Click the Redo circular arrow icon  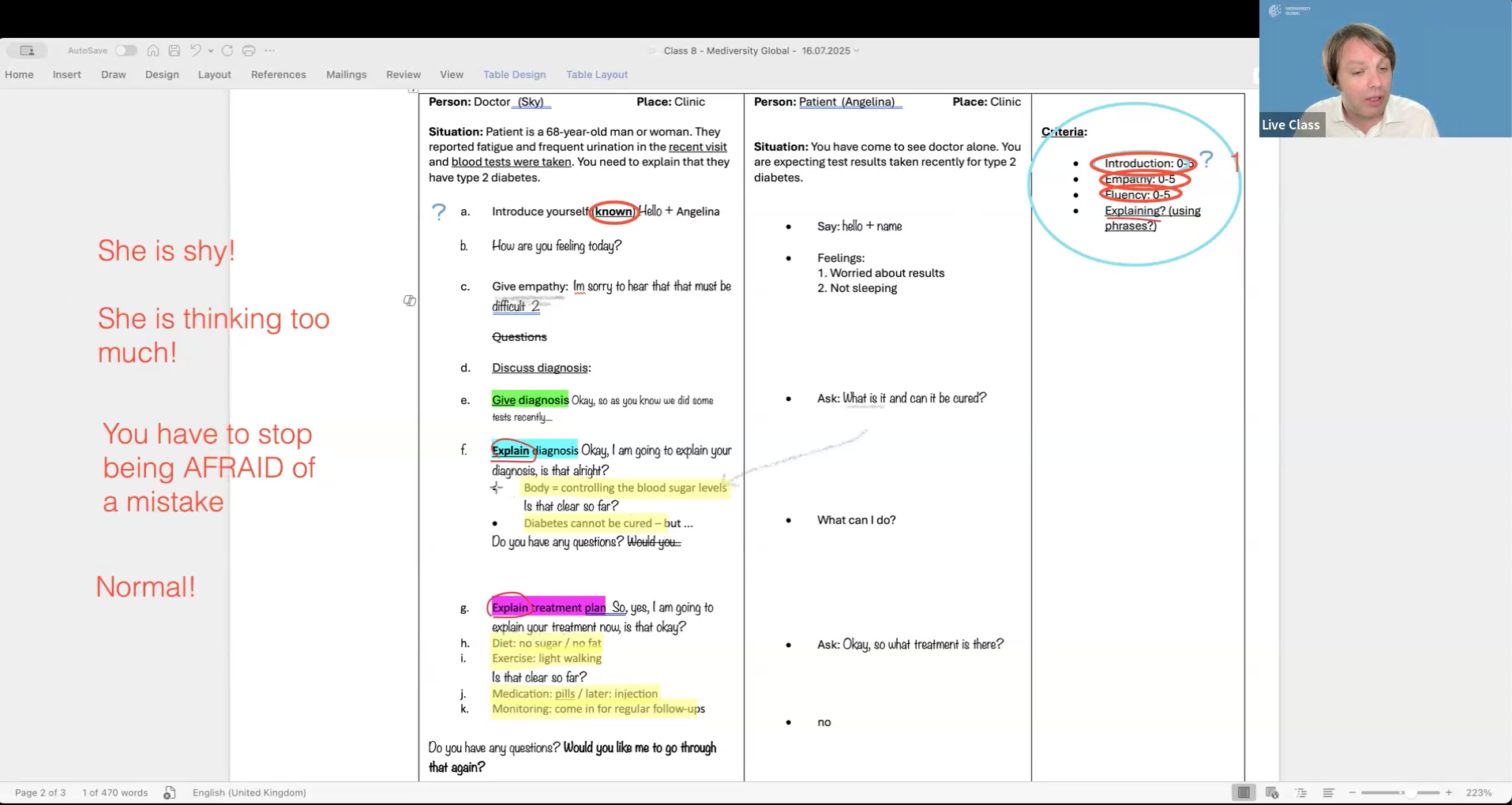click(x=227, y=51)
